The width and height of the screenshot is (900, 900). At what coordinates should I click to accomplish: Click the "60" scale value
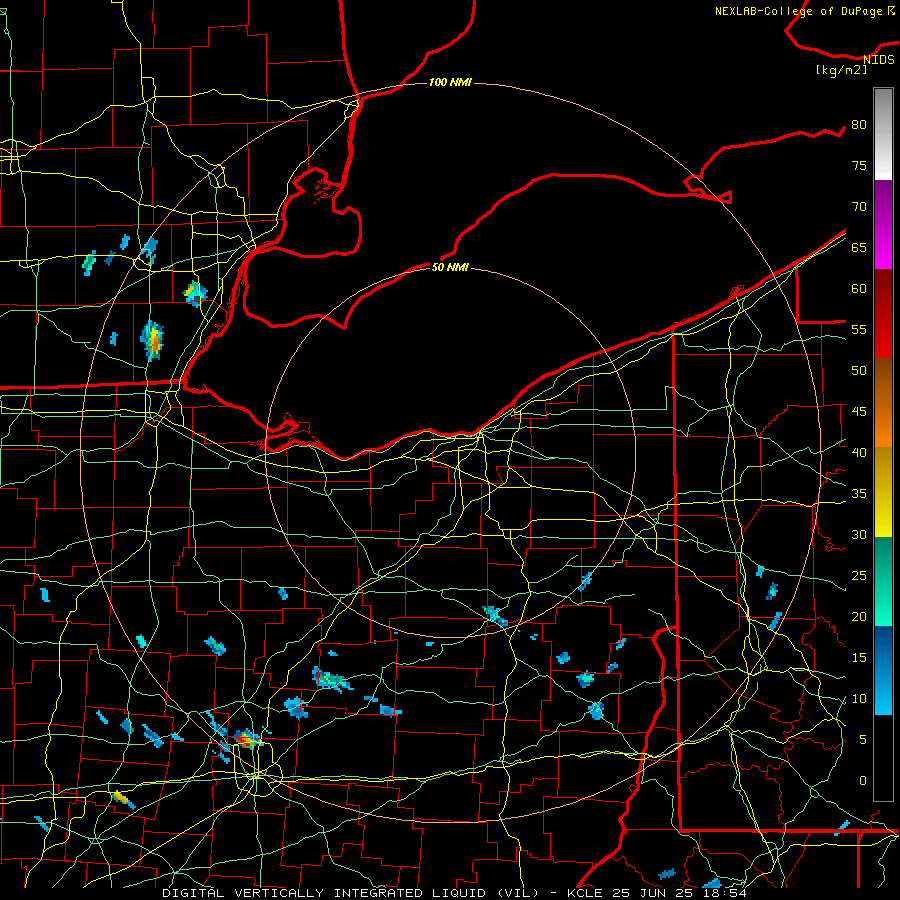tap(859, 289)
